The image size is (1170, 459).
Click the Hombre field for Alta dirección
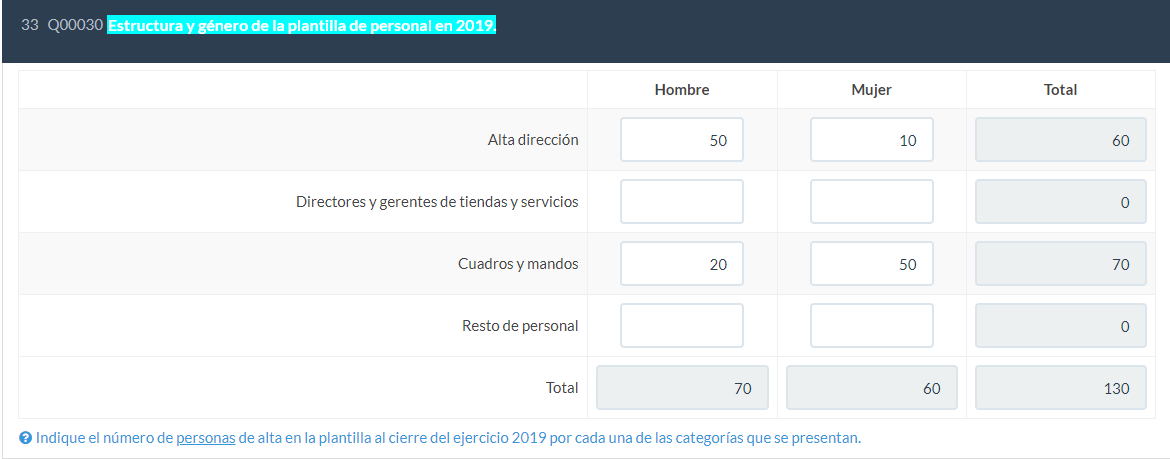click(682, 140)
